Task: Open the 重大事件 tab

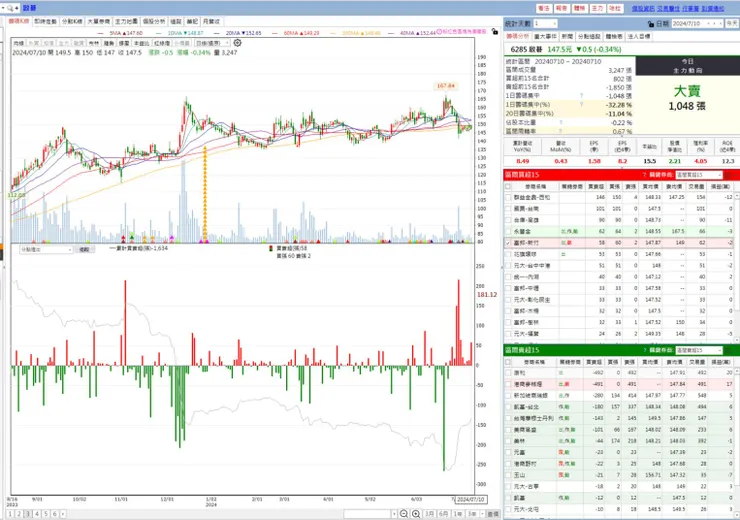Action: (x=545, y=36)
